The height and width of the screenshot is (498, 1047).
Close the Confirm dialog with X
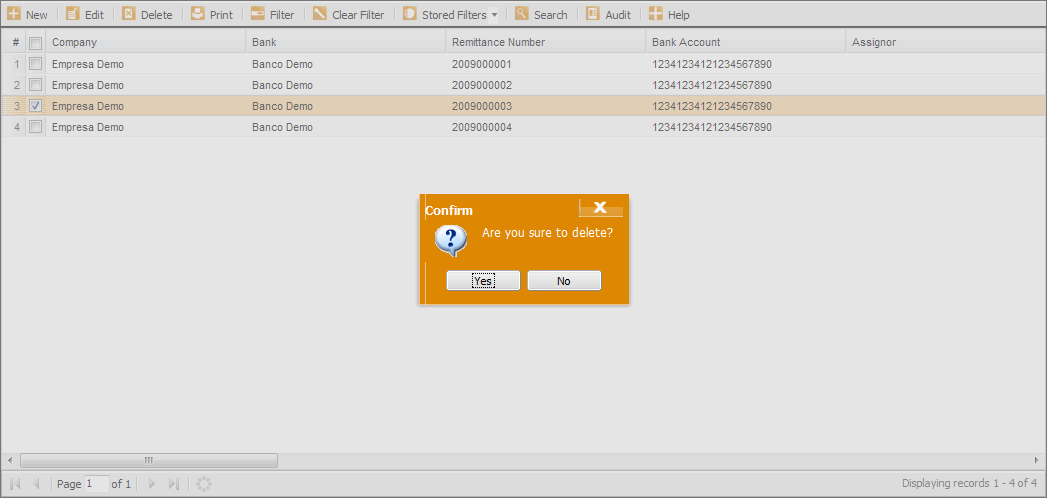tap(600, 207)
